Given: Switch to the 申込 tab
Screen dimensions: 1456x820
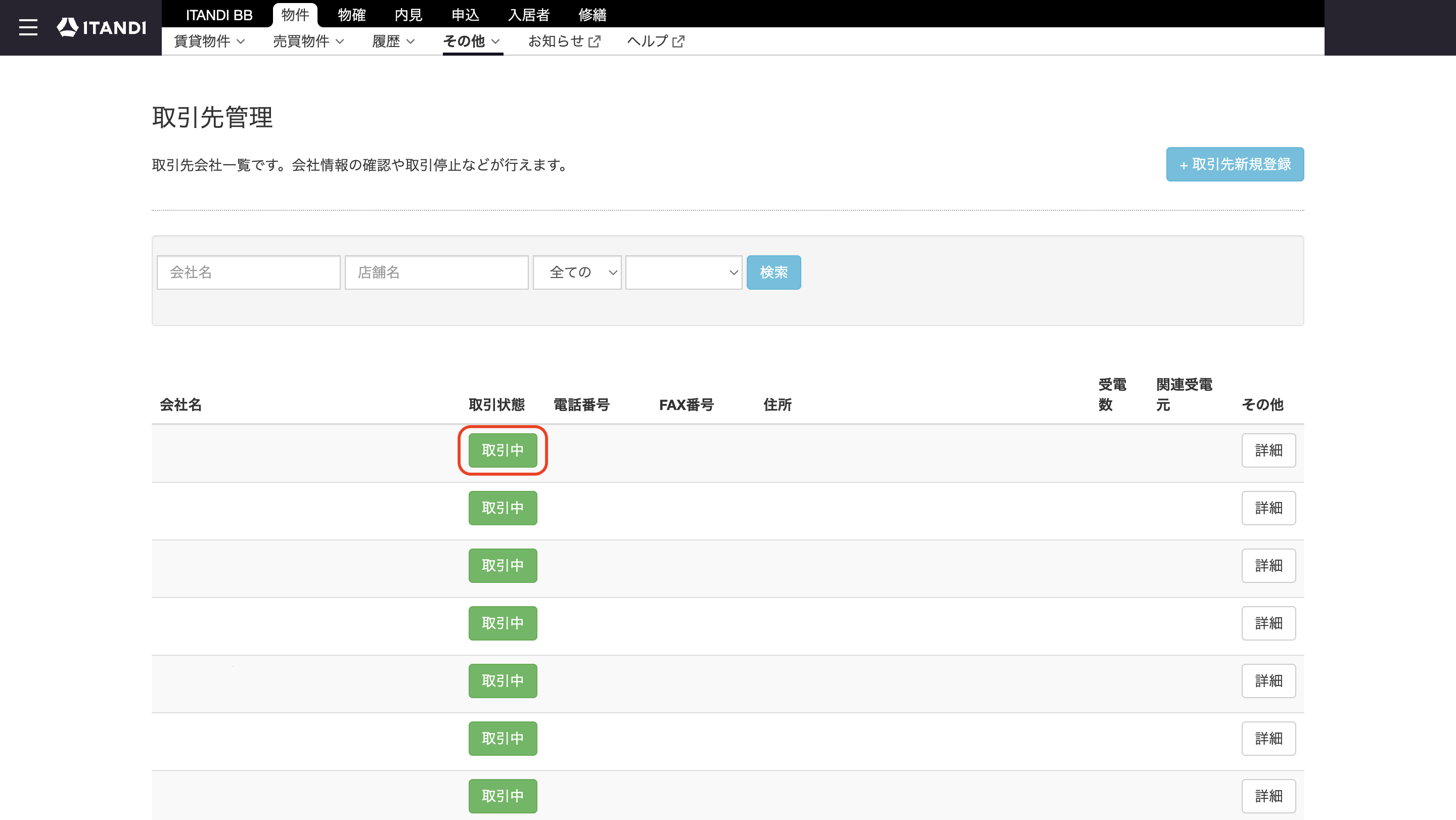Looking at the screenshot, I should pyautogui.click(x=465, y=15).
